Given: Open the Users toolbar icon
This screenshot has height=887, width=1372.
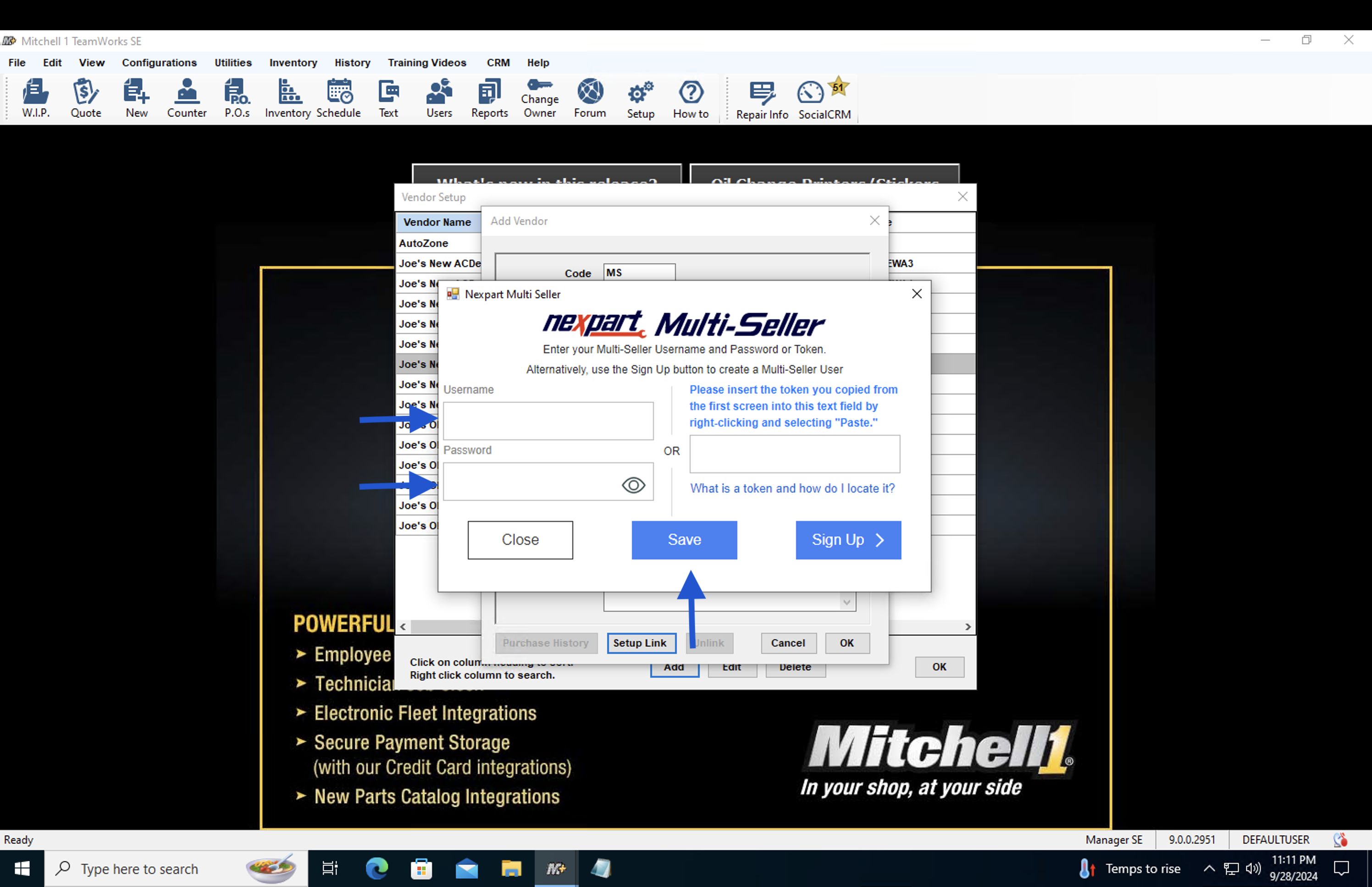Looking at the screenshot, I should 439,98.
